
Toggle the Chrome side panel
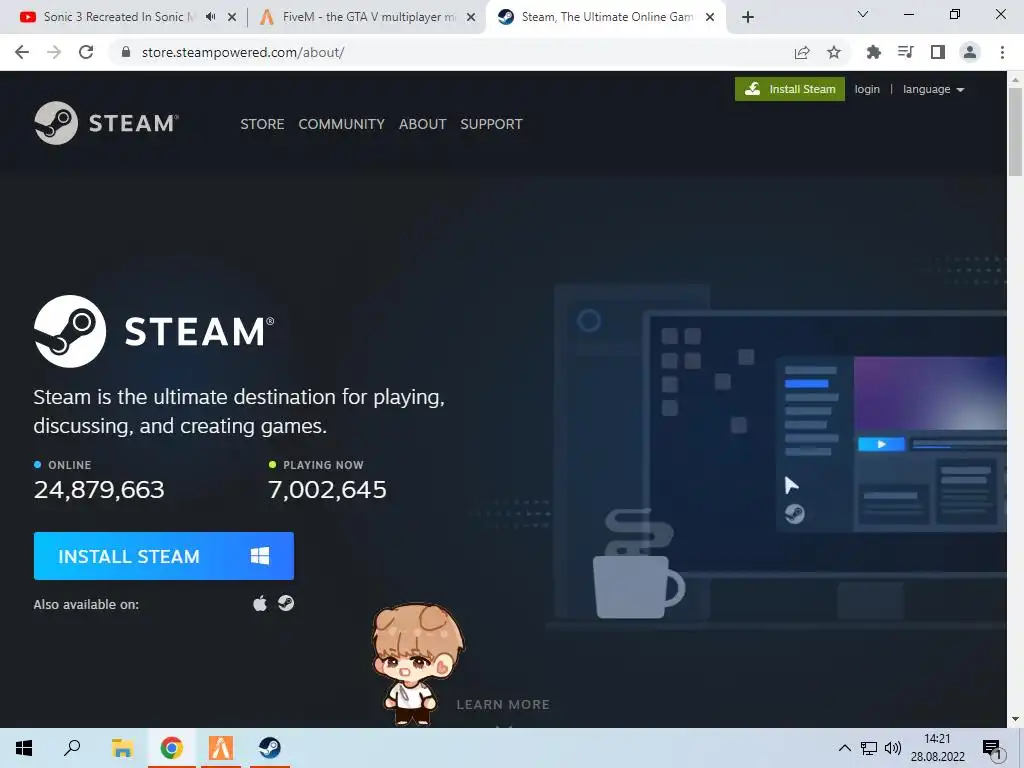tap(938, 52)
